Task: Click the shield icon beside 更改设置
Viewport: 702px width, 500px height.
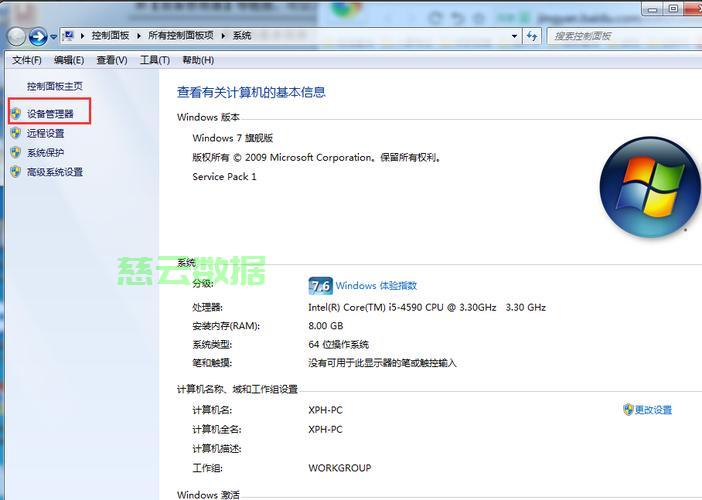Action: (628, 409)
